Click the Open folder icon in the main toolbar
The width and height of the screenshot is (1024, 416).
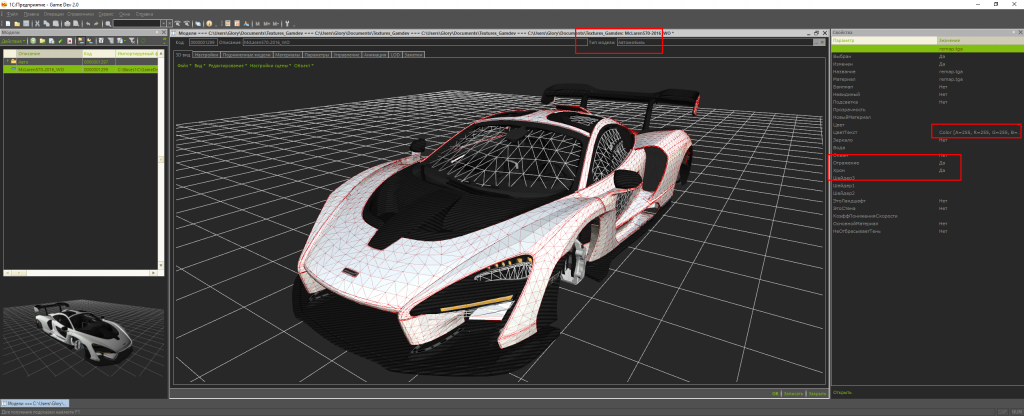click(17, 24)
